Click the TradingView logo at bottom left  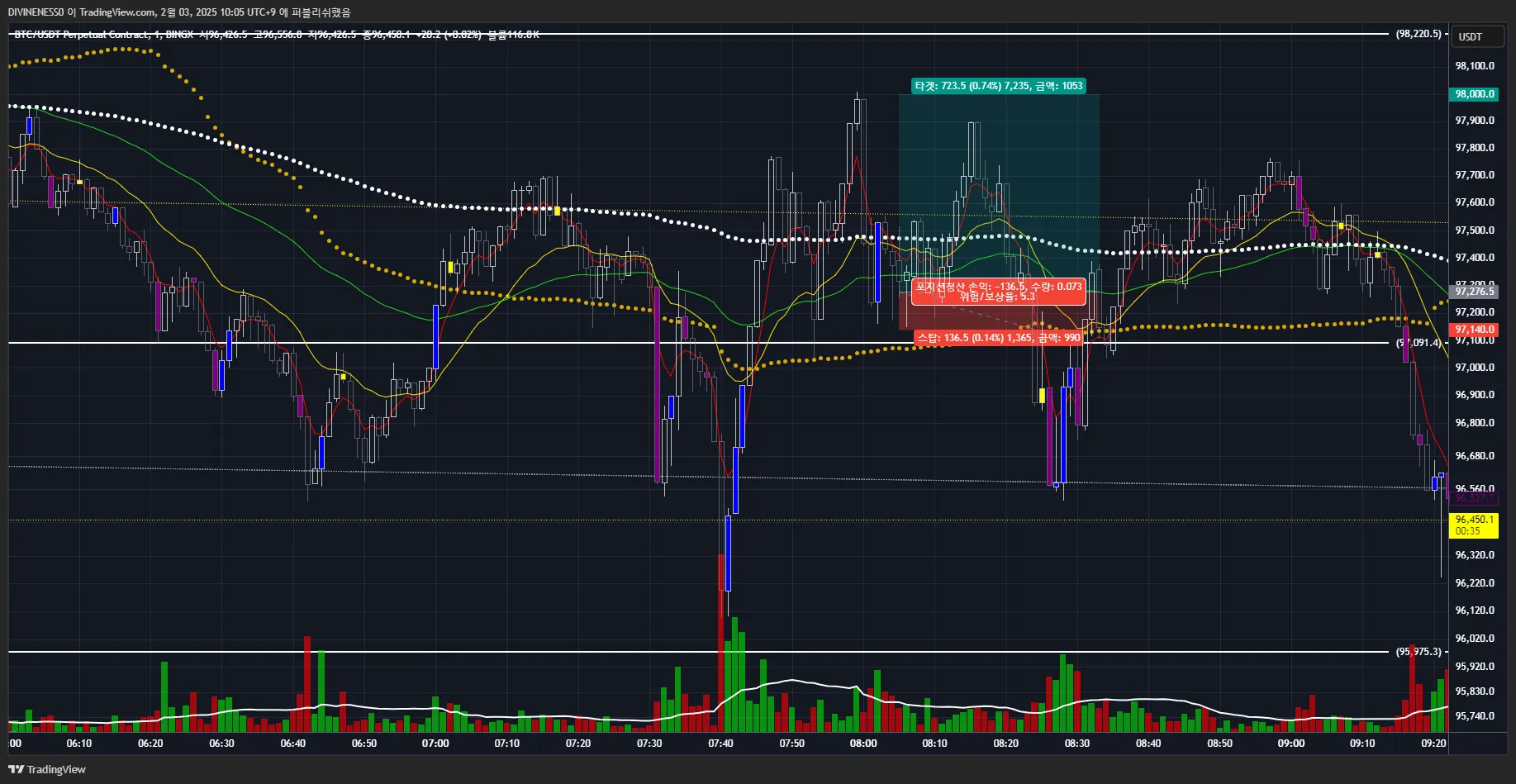click(47, 769)
